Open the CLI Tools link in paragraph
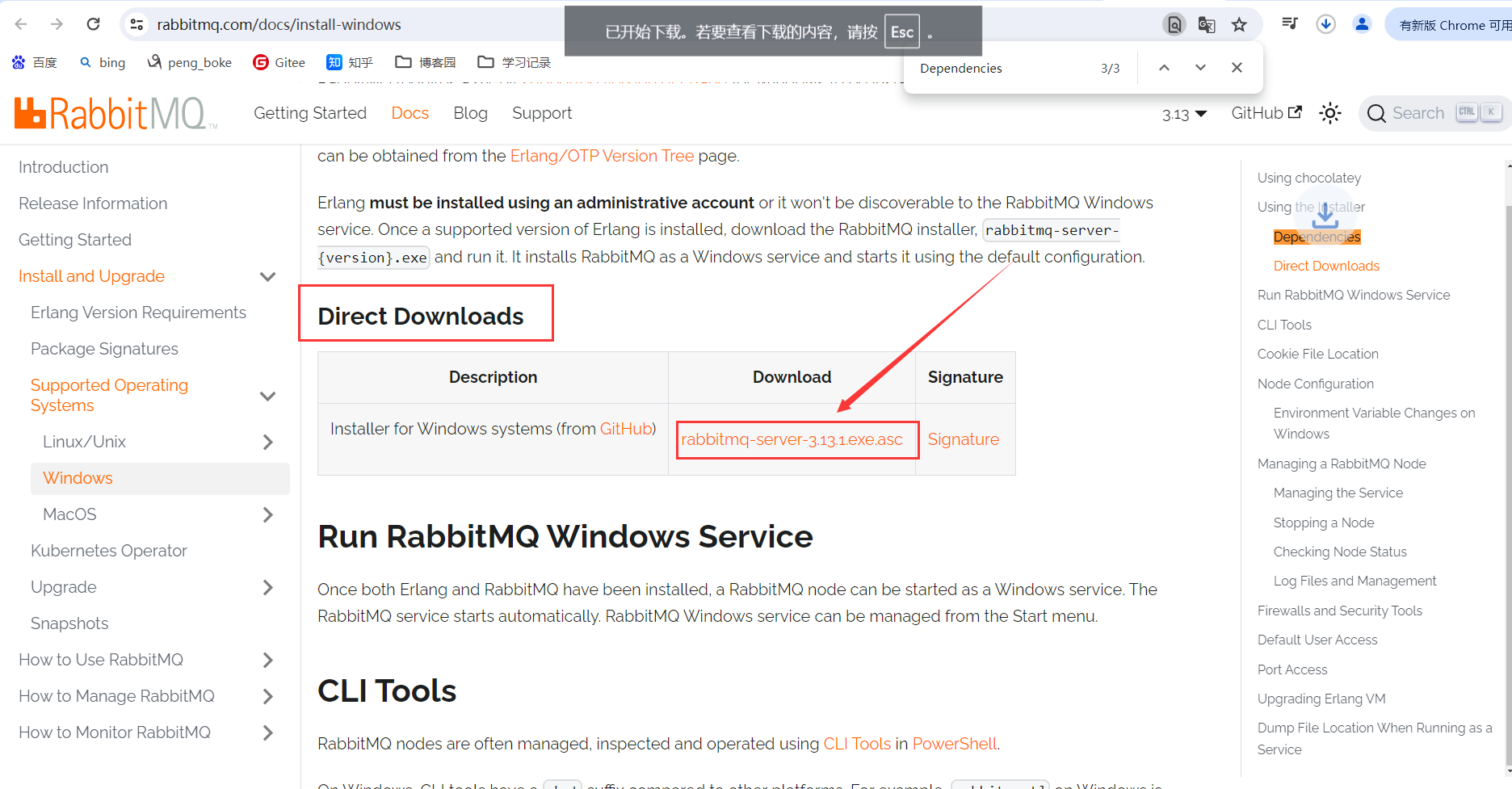 pos(857,744)
